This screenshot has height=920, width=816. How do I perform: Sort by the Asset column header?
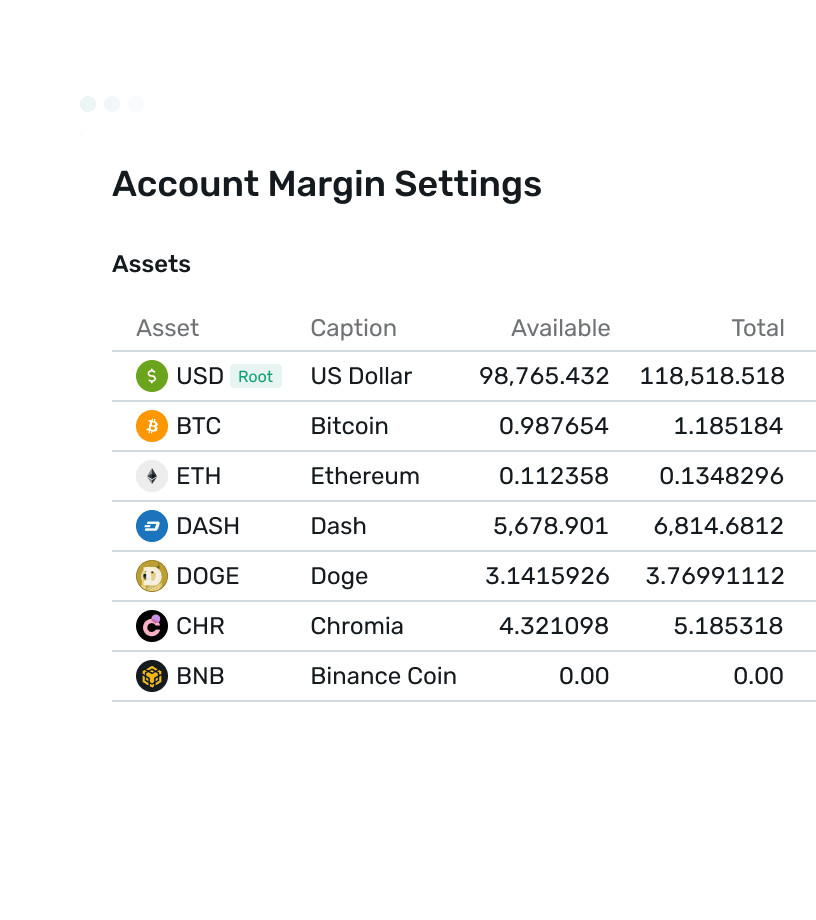pyautogui.click(x=167, y=328)
